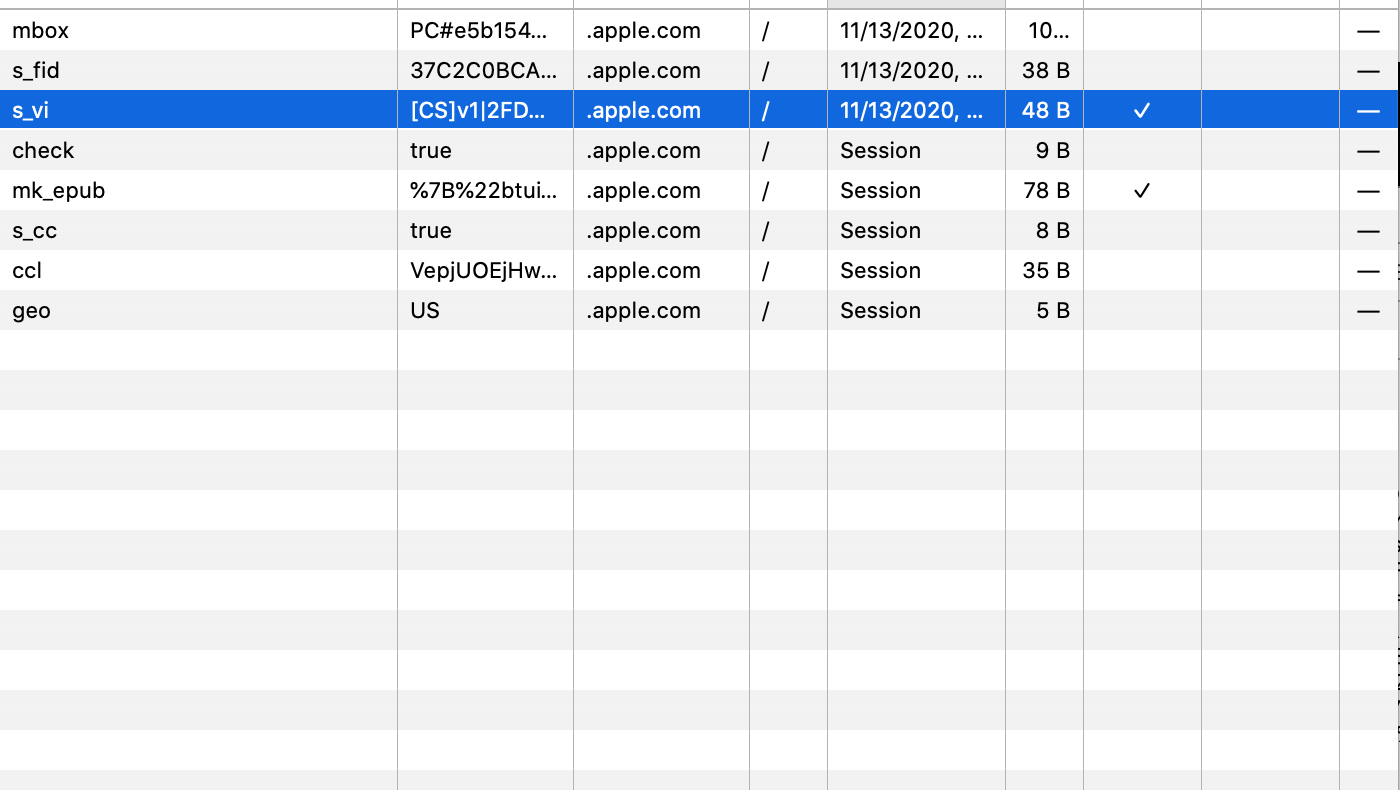Click Session expiry in check row
Viewport: 1400px width, 790px height.
(880, 151)
